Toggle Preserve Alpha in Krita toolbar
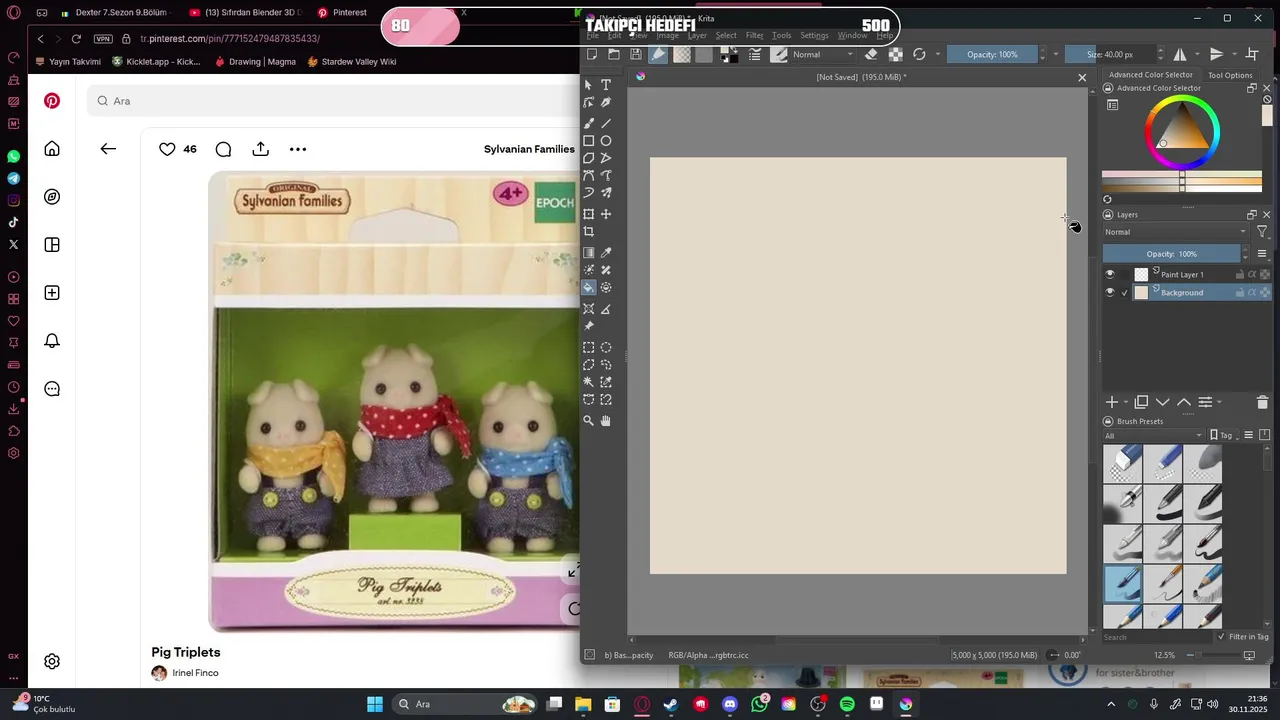This screenshot has height=720, width=1280. (x=896, y=54)
